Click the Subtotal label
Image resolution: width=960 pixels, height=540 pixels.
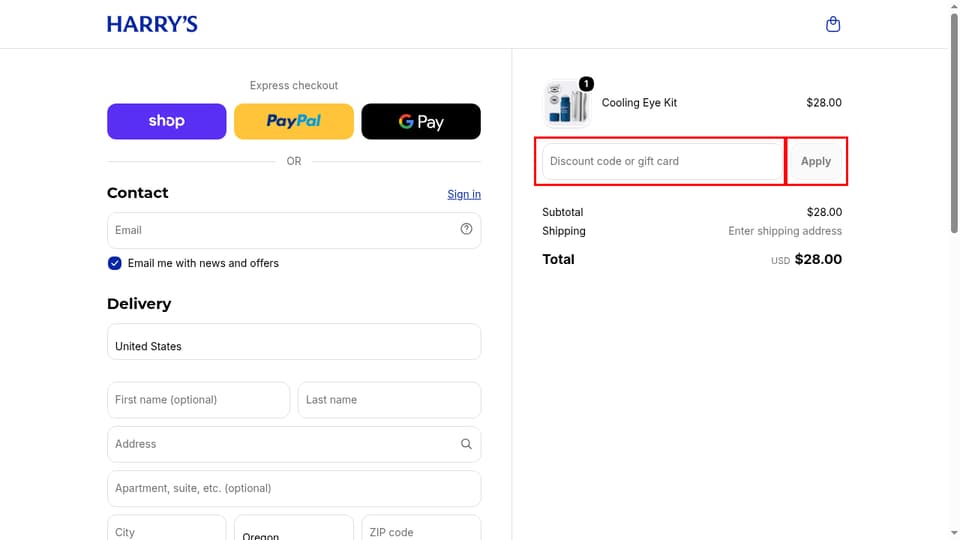click(x=563, y=212)
